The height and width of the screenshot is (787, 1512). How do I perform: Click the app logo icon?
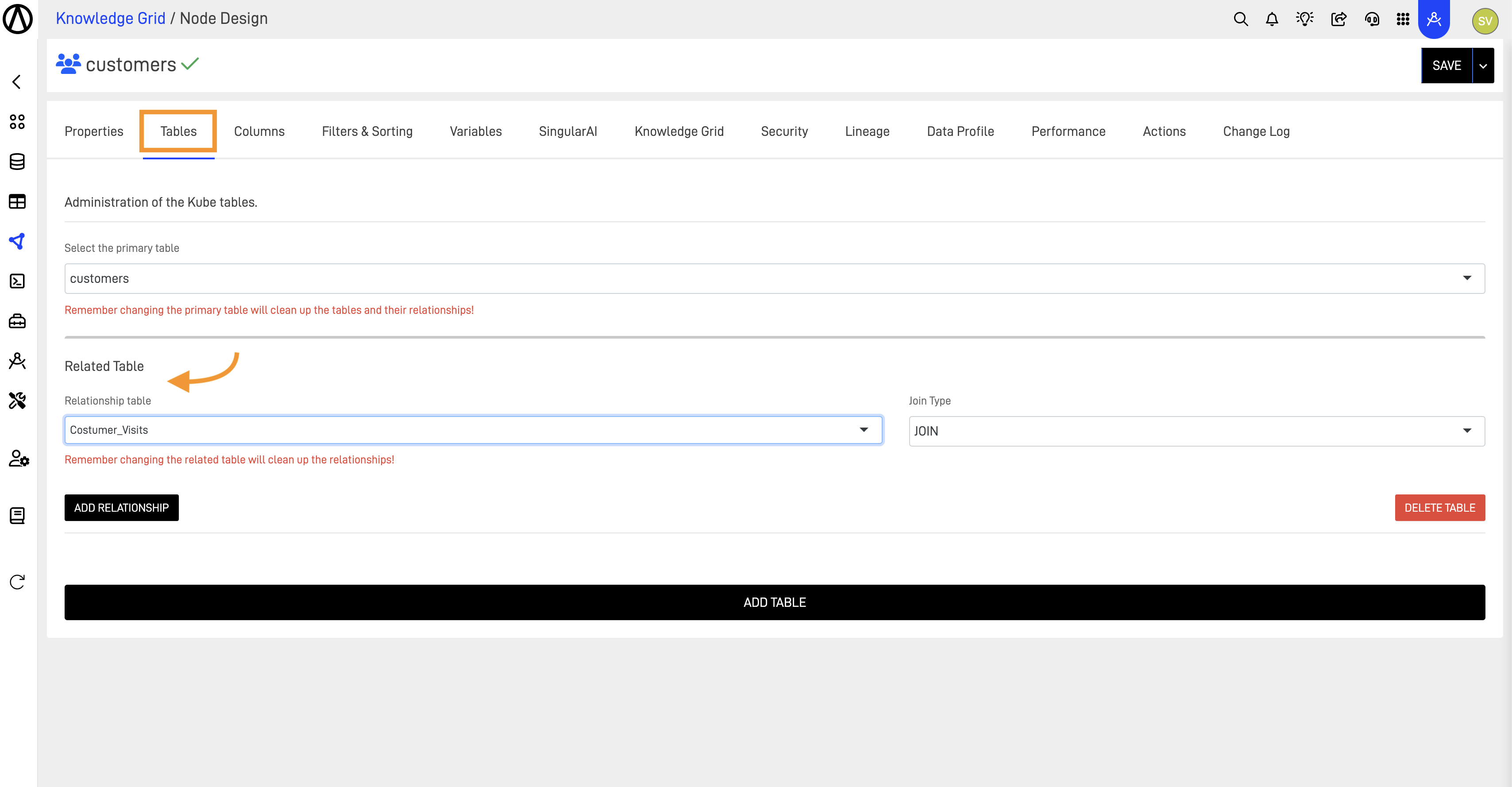click(18, 19)
